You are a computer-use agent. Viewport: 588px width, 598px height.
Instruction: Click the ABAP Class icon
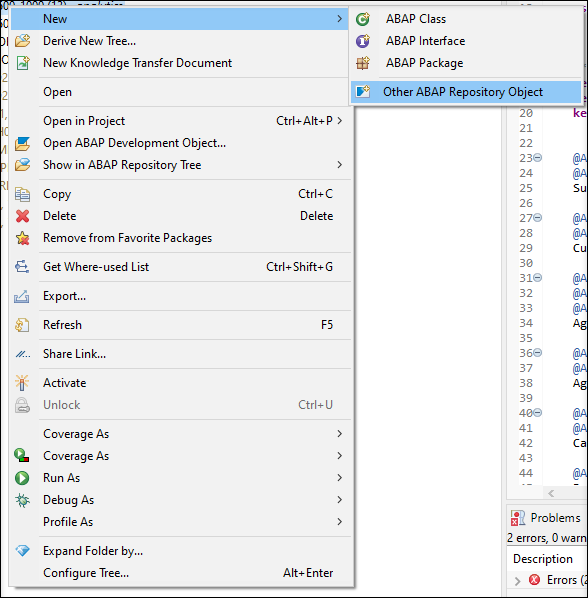(x=363, y=19)
